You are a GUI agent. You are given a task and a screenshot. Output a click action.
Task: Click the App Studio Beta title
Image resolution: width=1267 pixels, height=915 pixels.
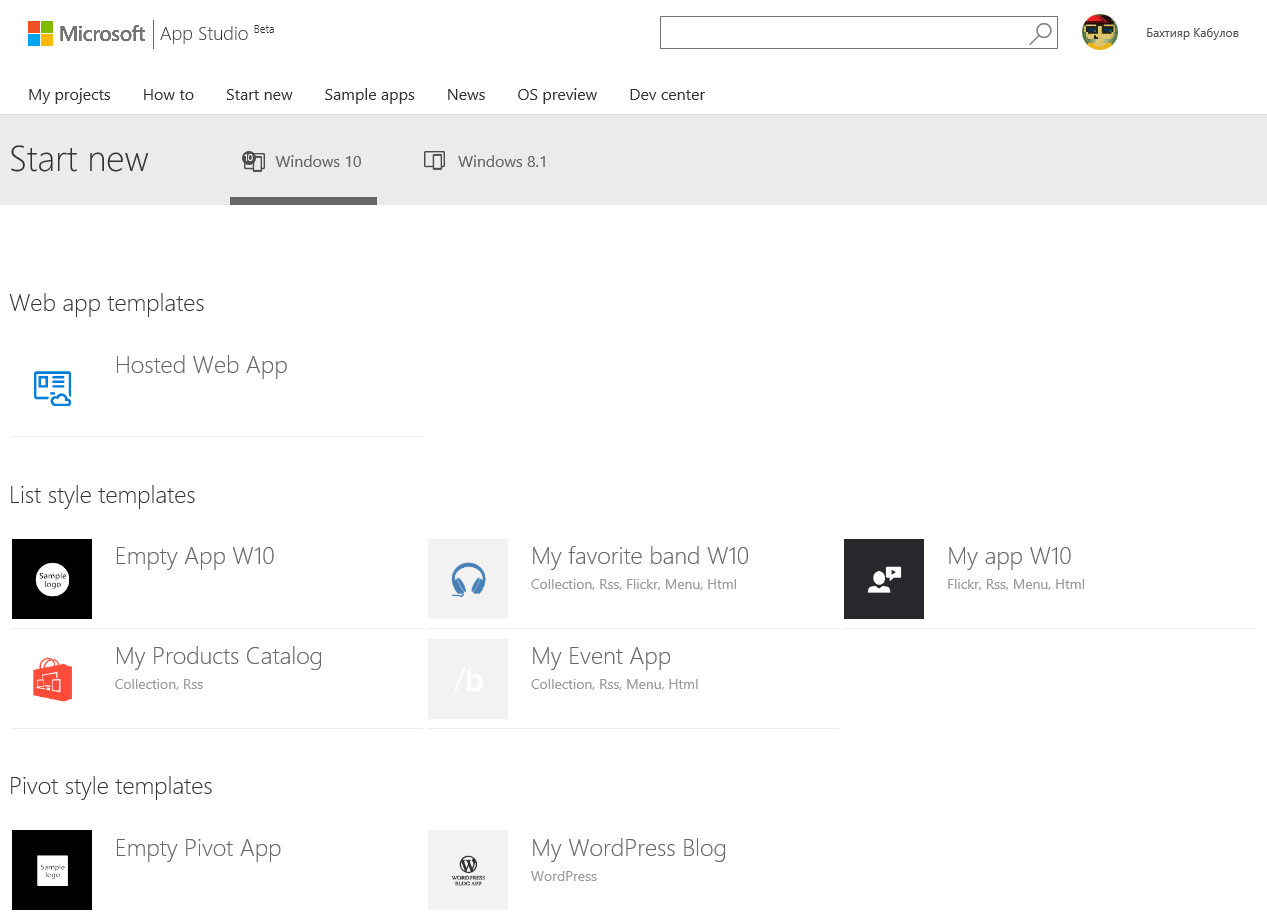tap(217, 33)
